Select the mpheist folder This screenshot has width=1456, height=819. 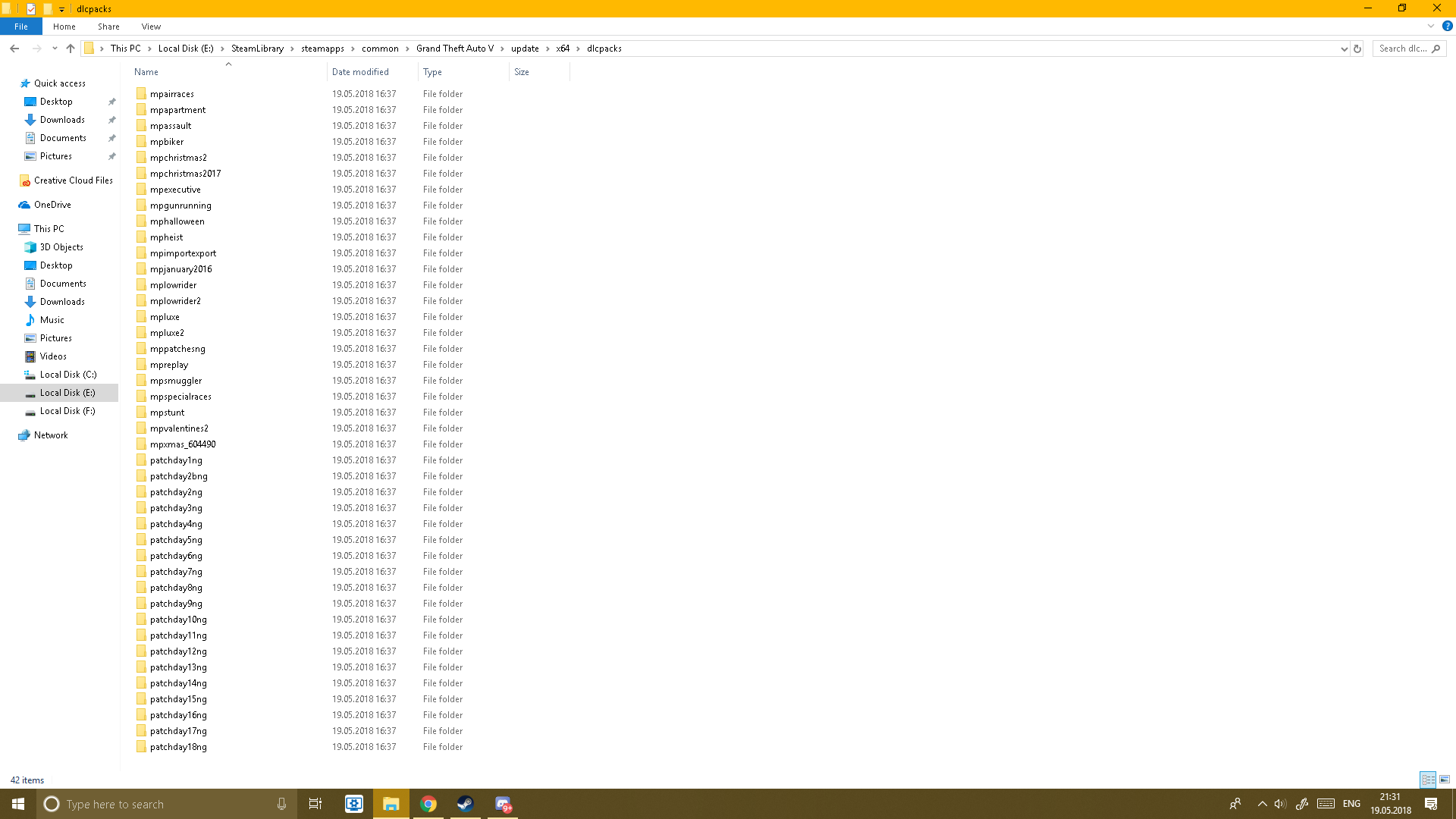coord(166,237)
